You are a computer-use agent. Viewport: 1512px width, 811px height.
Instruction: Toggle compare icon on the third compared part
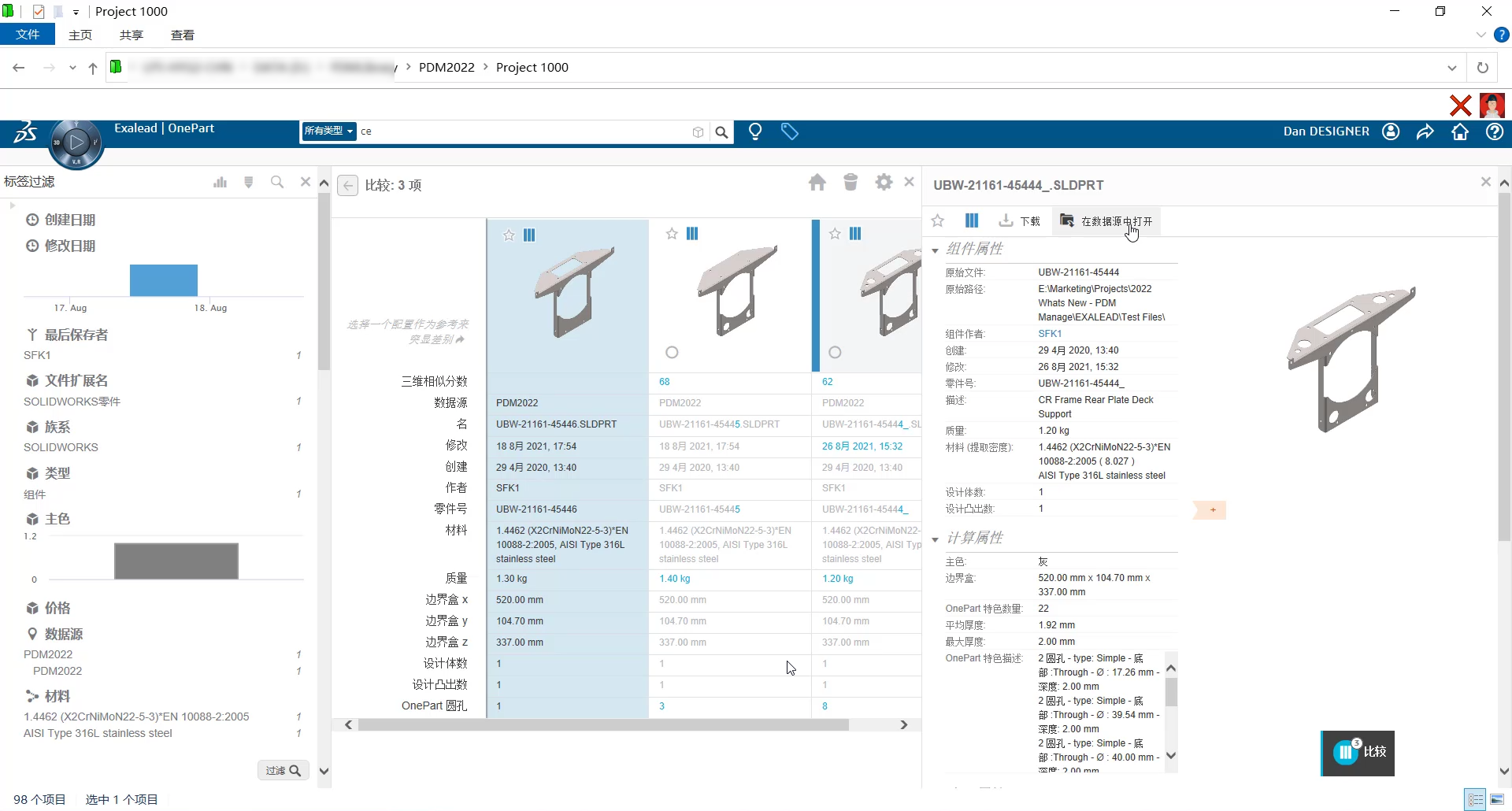coord(855,234)
